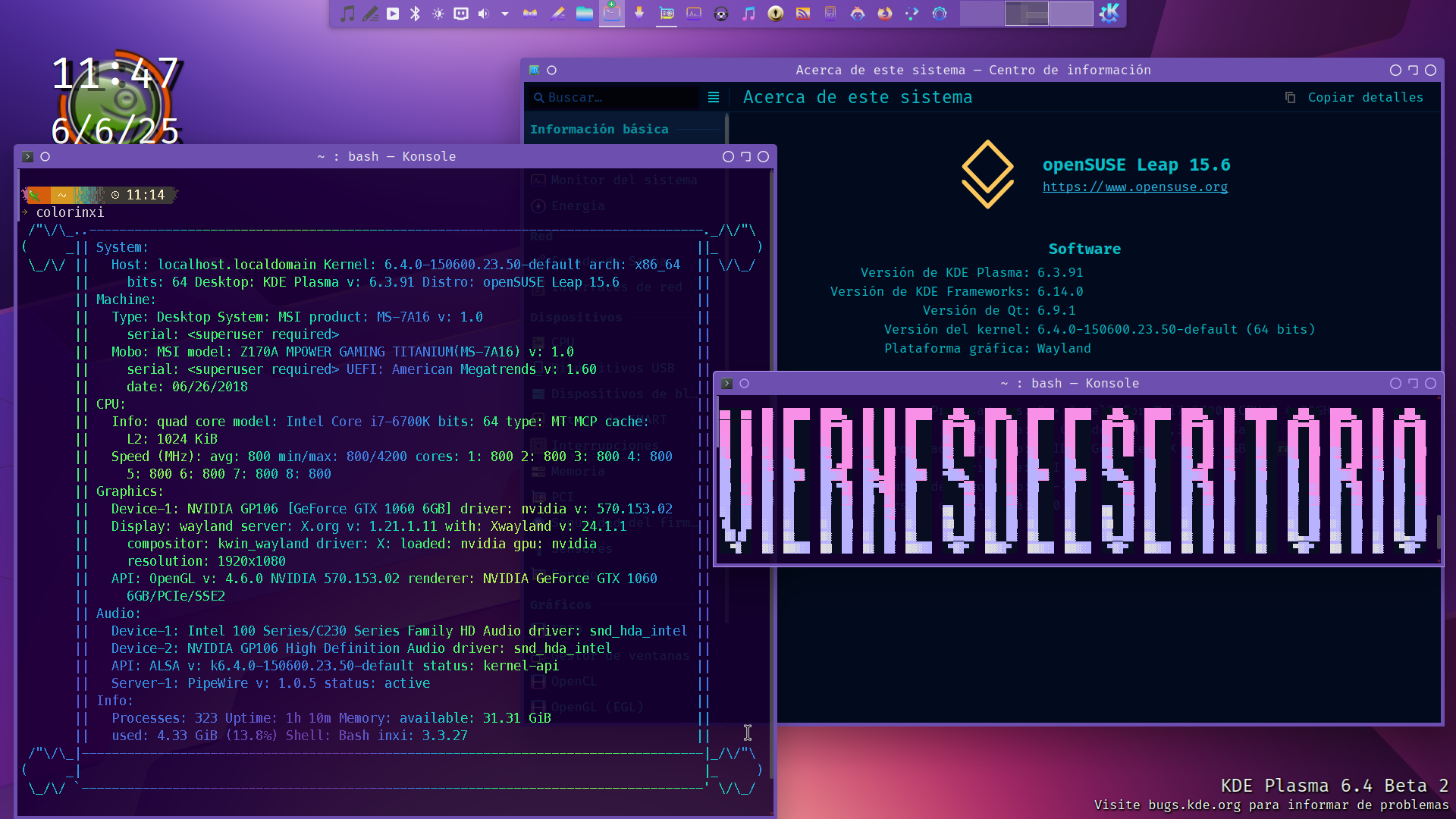Open window menu icon of colorinxi Konsole
Screen dimensions: 1456x819
28,157
